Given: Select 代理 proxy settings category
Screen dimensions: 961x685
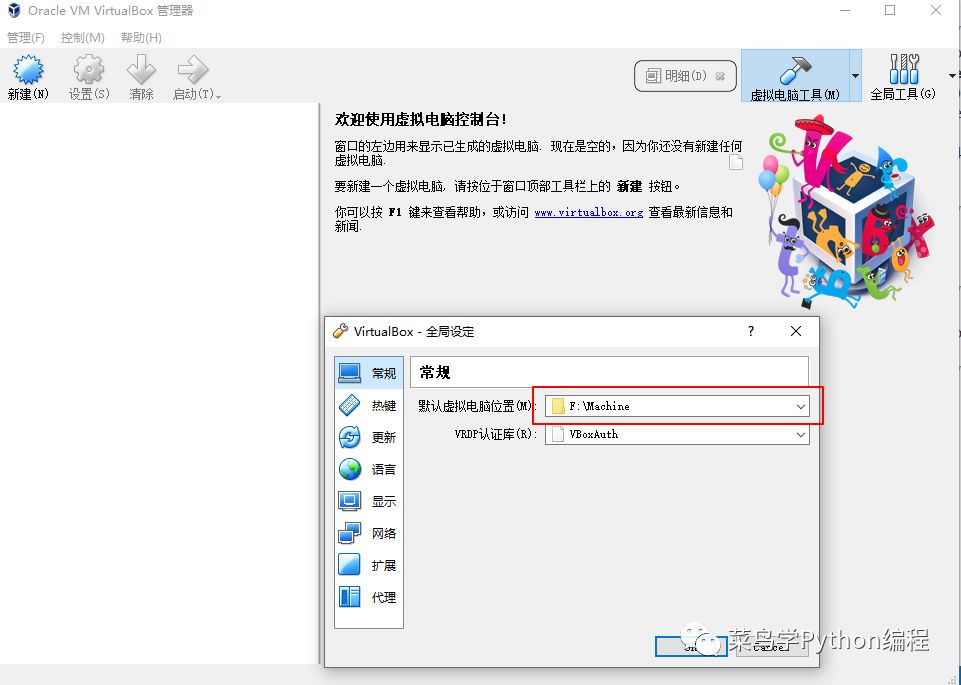Looking at the screenshot, I should (x=368, y=597).
